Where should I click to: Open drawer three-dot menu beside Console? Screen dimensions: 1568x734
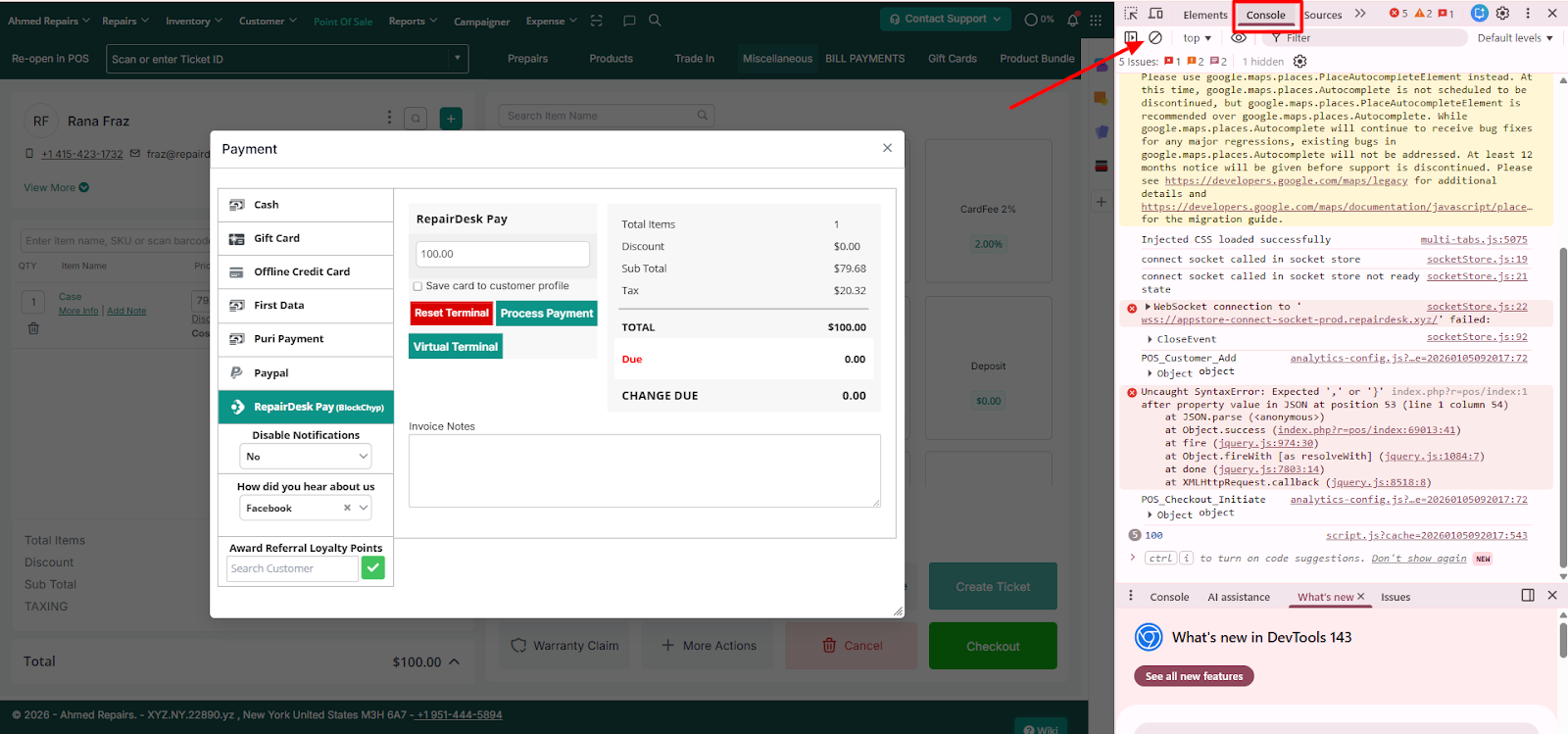[x=1130, y=596]
